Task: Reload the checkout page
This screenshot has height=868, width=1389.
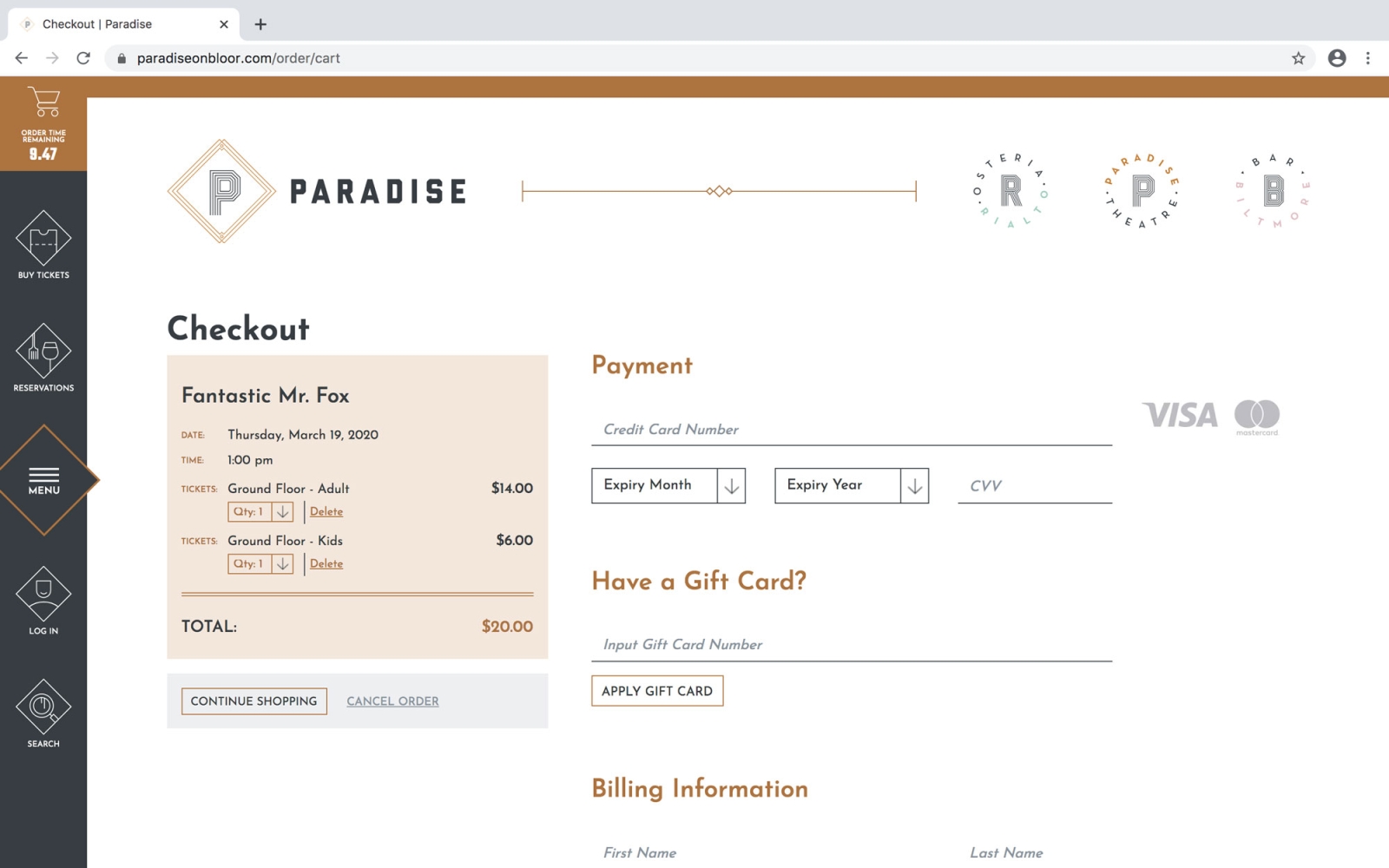Action: pos(83,58)
